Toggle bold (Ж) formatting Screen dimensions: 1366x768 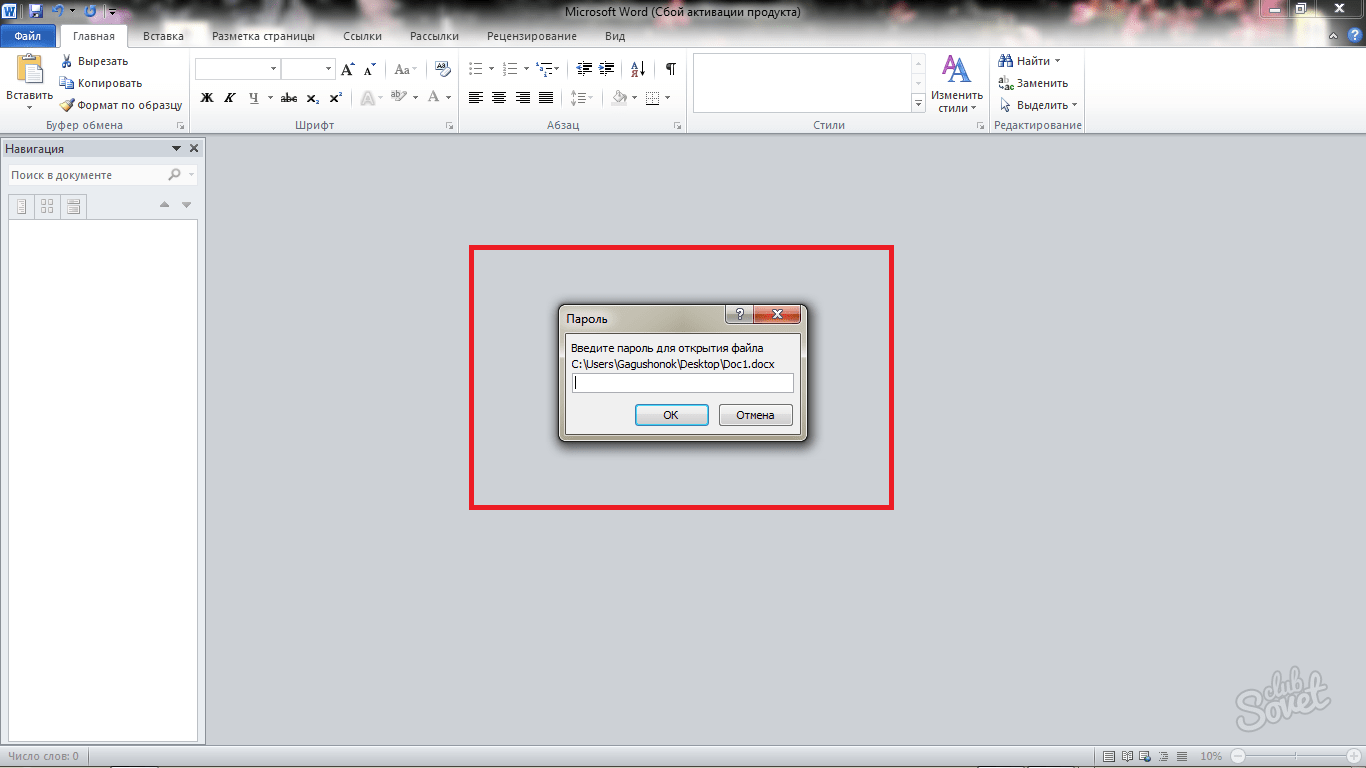click(207, 98)
